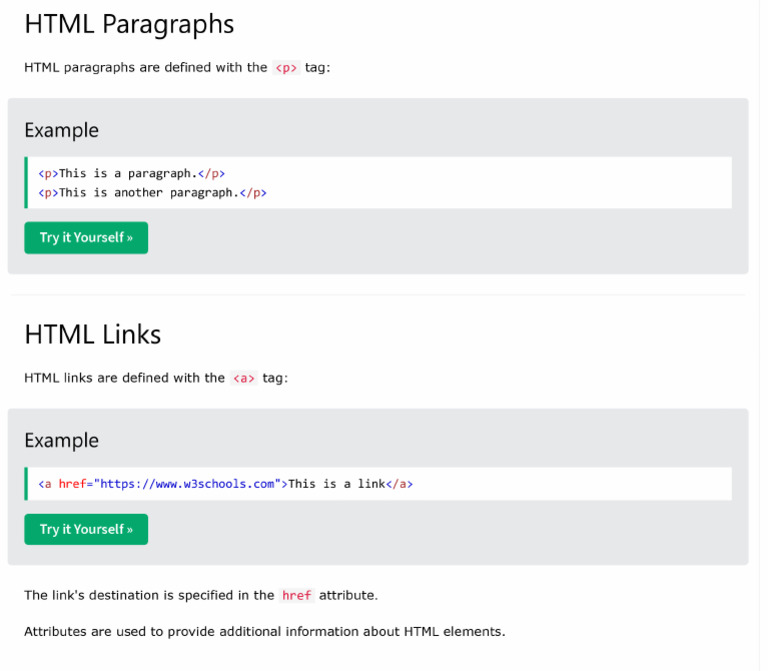Click the sentence "HTML links are defined with the"

[124, 378]
